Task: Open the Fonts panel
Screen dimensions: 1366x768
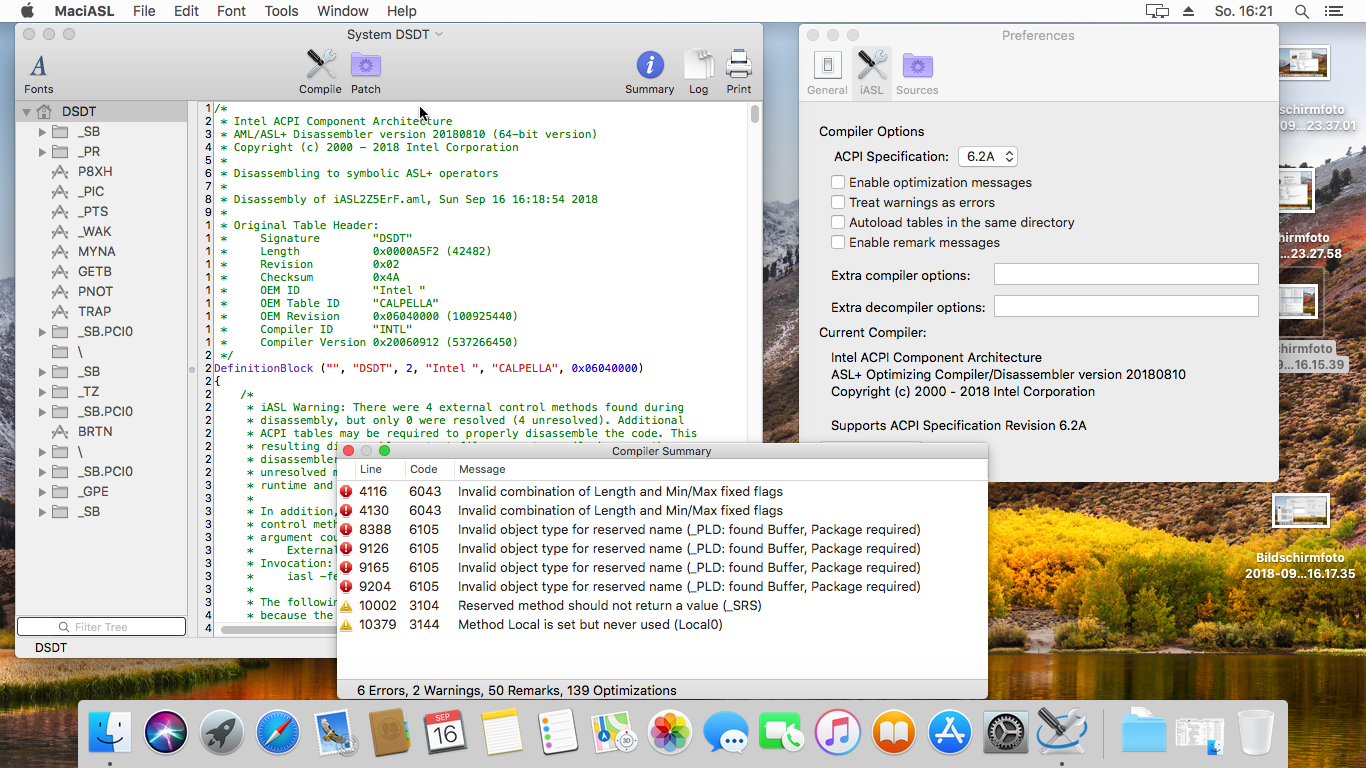Action: (39, 71)
